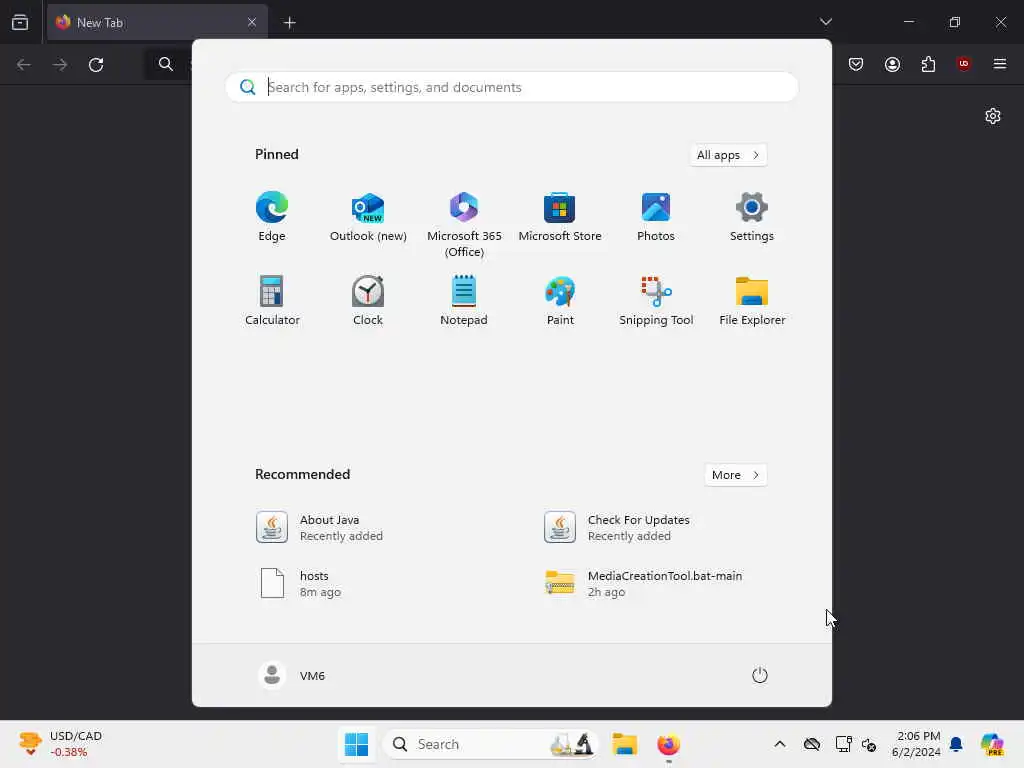Viewport: 1024px width, 768px height.
Task: Open the Calculator app
Action: pyautogui.click(x=272, y=300)
